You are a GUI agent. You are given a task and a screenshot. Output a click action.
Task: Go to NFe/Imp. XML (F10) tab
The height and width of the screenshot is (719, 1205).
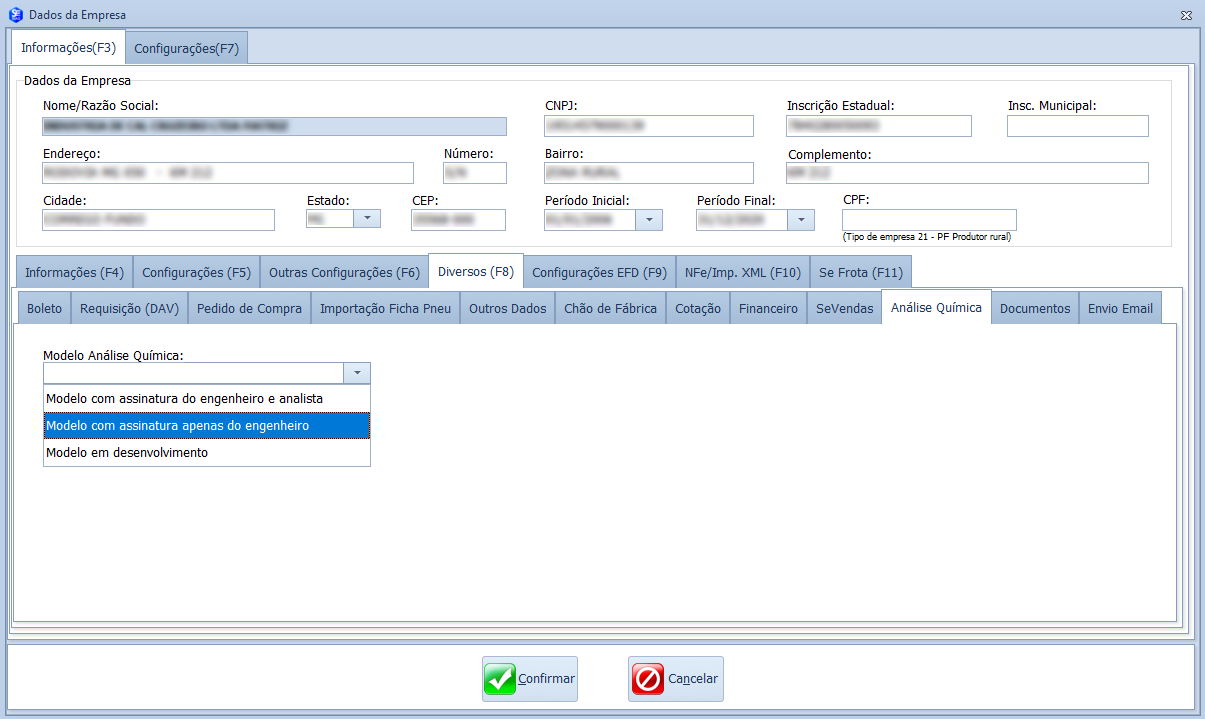point(742,272)
